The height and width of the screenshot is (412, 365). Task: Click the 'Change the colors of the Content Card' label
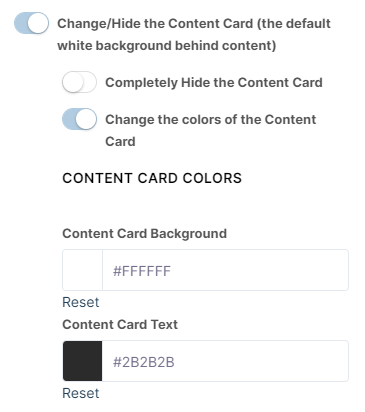pyautogui.click(x=211, y=130)
